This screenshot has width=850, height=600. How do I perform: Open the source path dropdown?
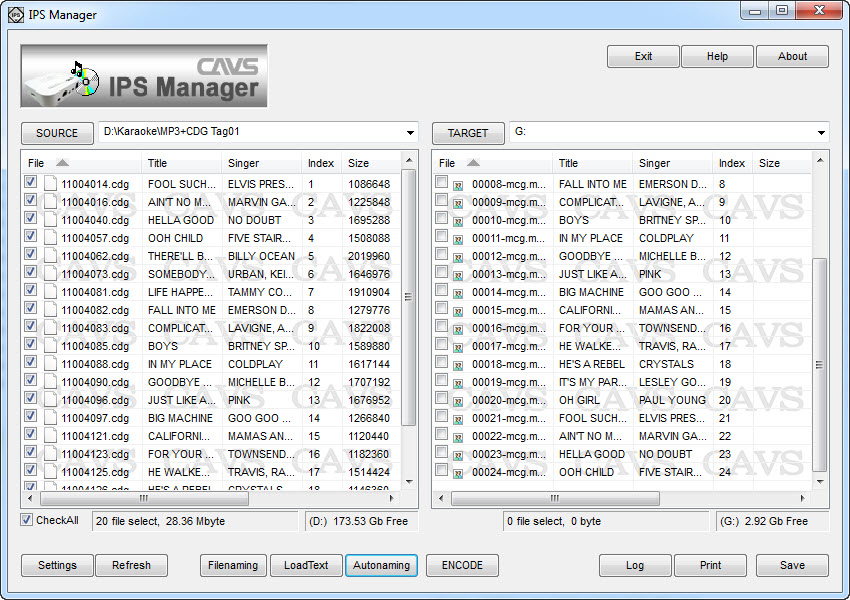410,133
